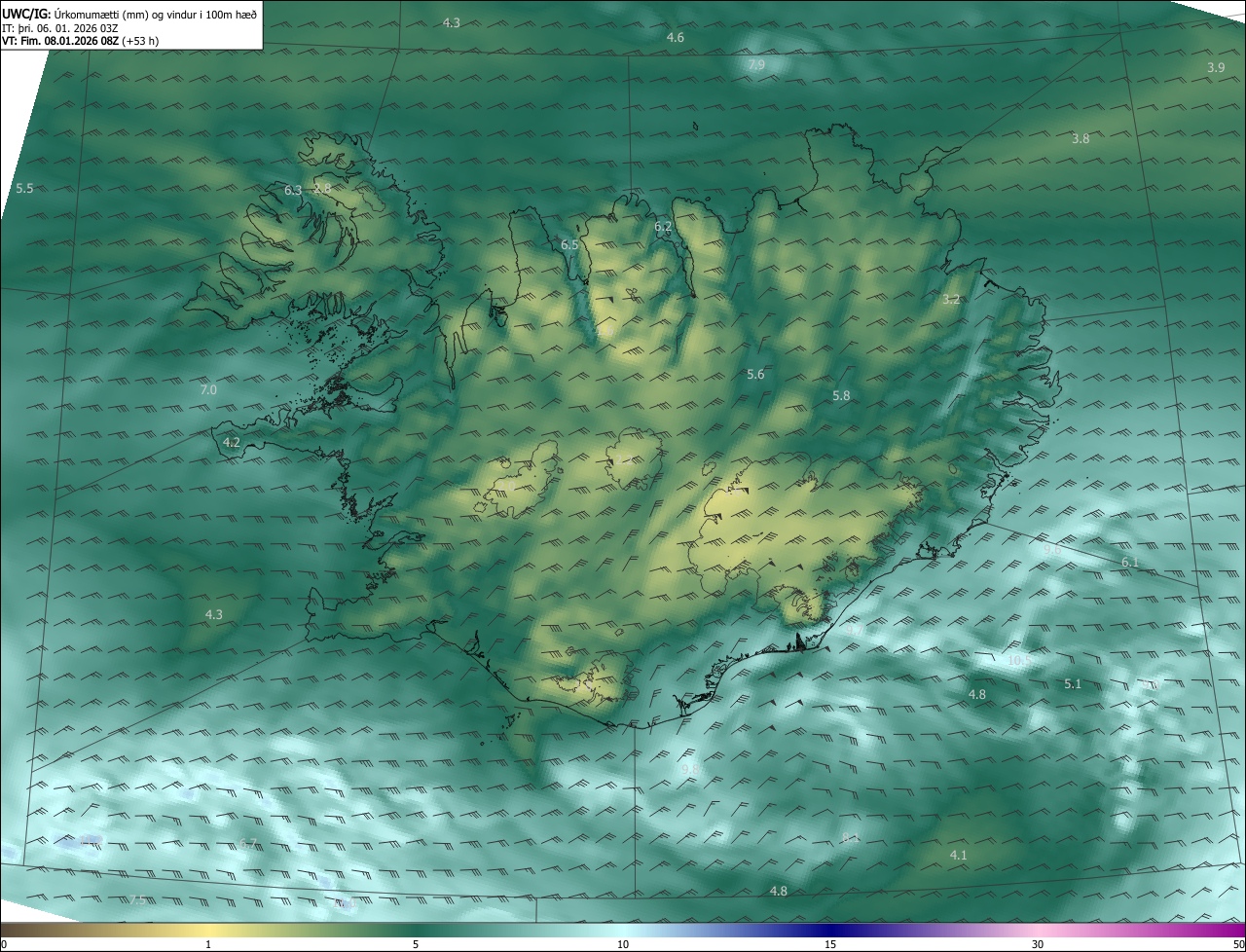
Task: Click the 6.1 value southeast of Iceland
Action: [x=1129, y=563]
